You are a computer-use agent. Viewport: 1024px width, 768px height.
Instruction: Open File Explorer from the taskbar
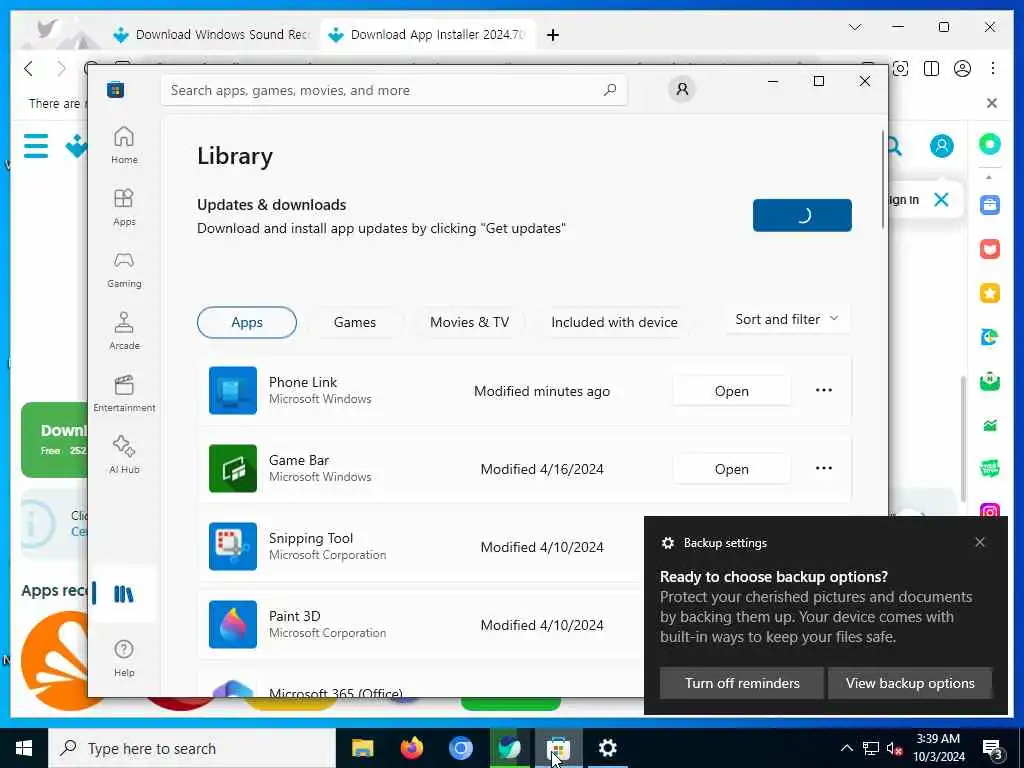click(362, 748)
